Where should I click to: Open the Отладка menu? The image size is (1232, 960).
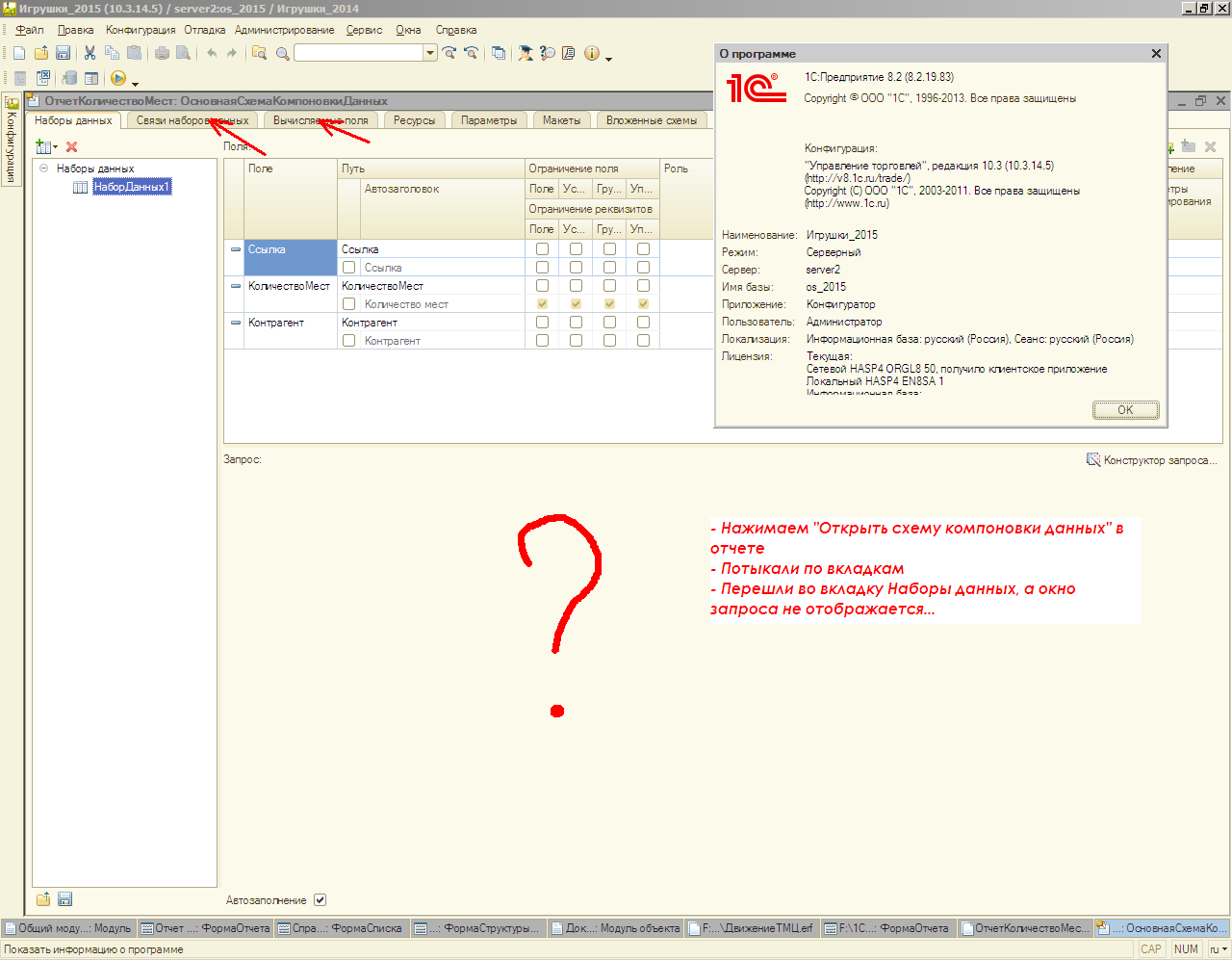(205, 30)
